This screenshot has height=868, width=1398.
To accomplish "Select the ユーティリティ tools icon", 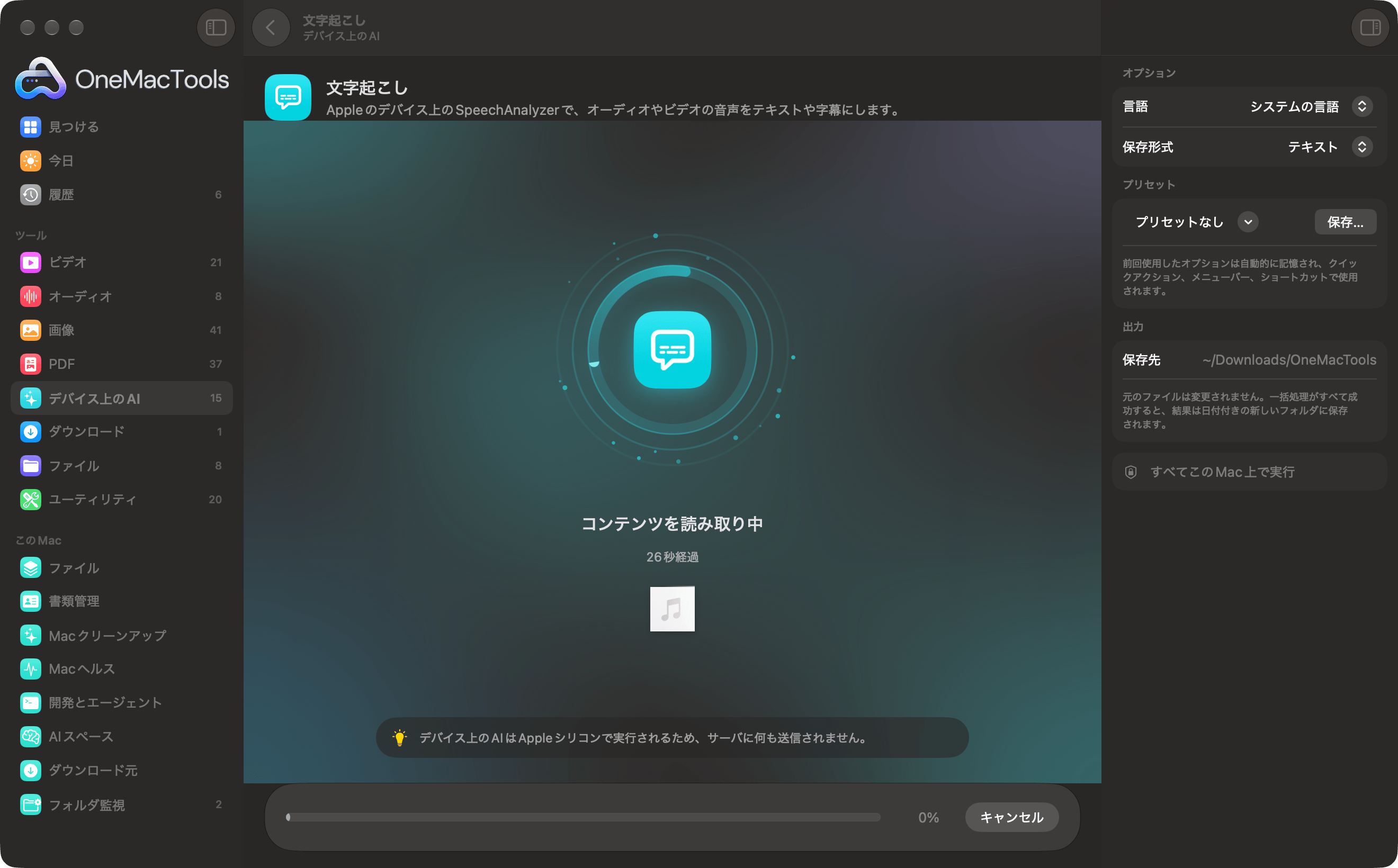I will (x=30, y=500).
